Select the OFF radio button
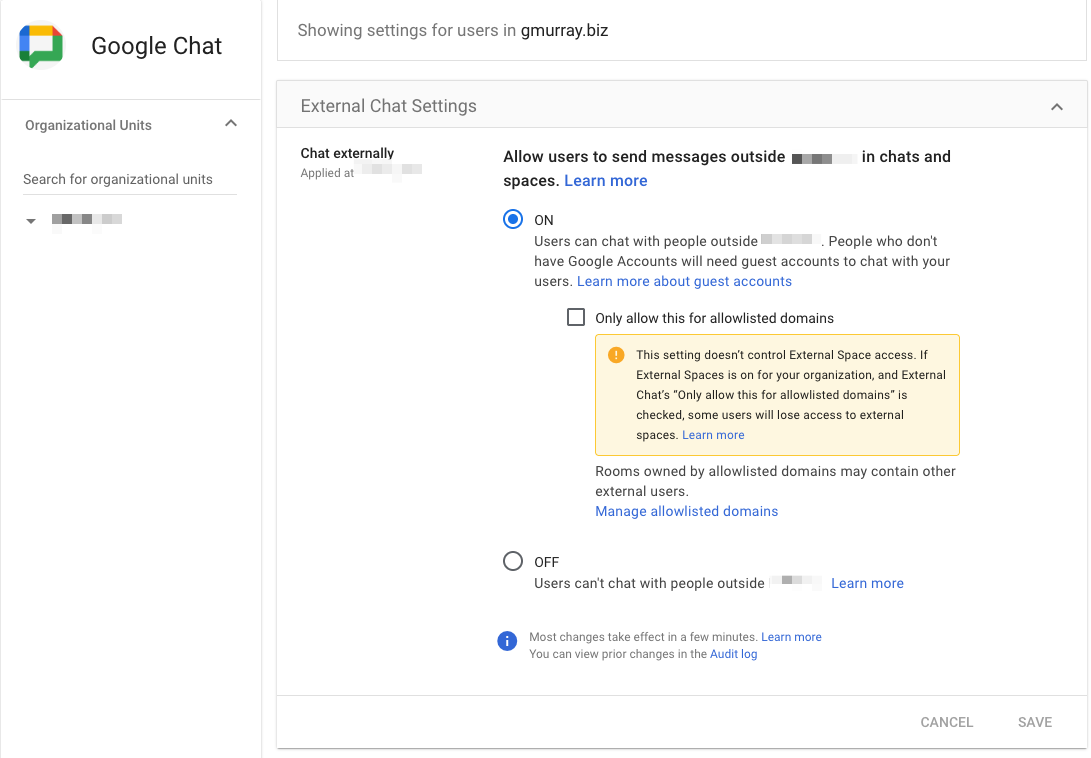 point(513,561)
